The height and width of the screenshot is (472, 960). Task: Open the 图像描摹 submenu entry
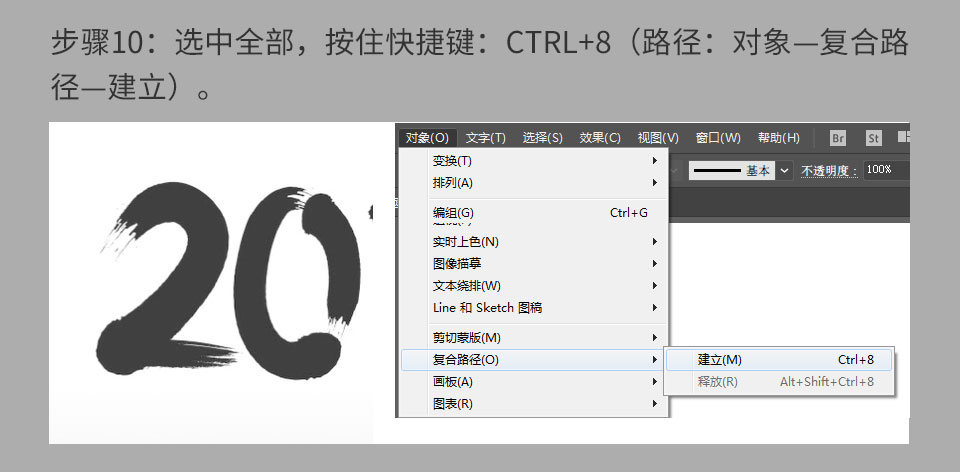[x=533, y=264]
